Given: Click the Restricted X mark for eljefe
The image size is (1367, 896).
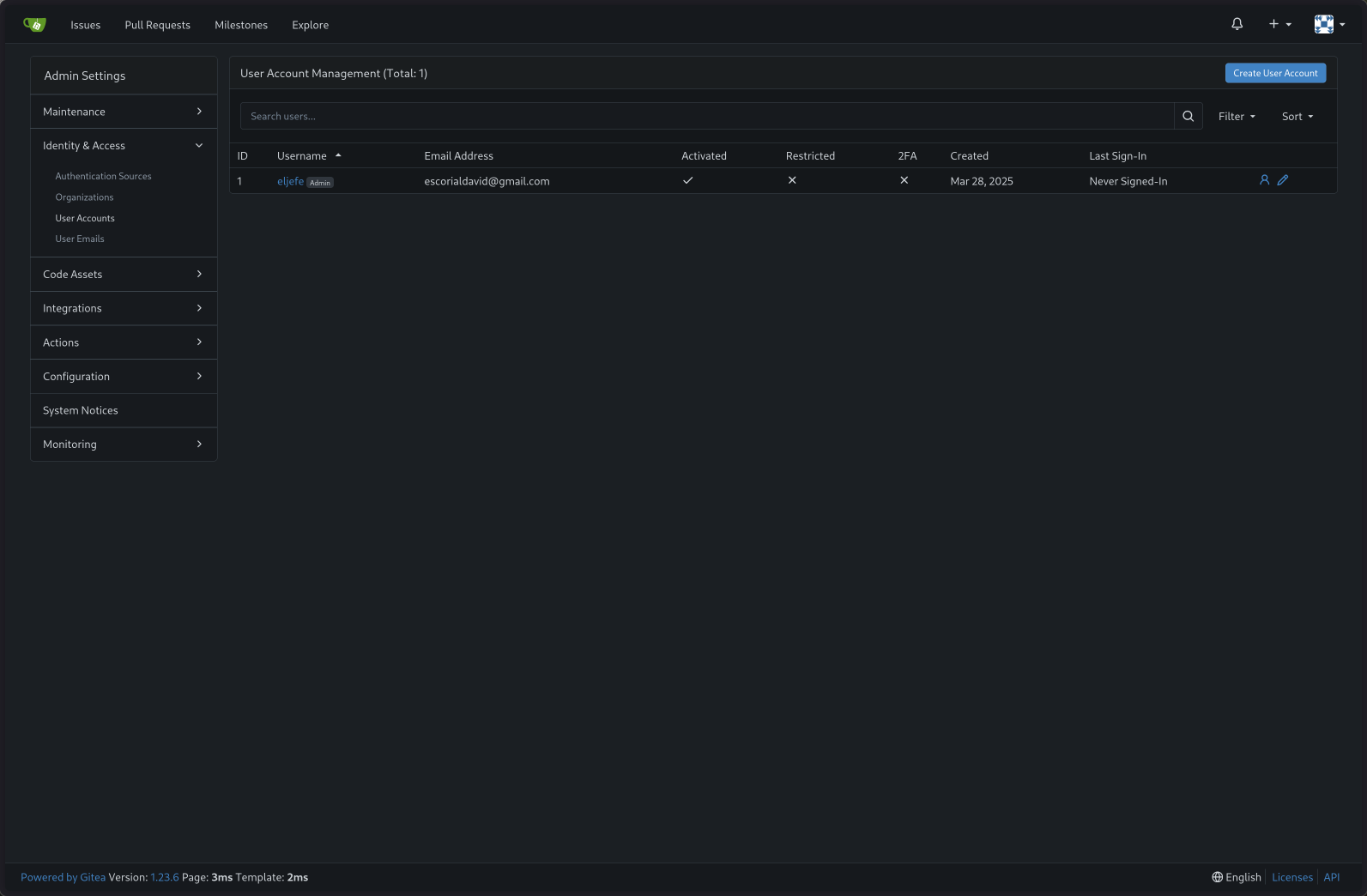Looking at the screenshot, I should pyautogui.click(x=792, y=180).
